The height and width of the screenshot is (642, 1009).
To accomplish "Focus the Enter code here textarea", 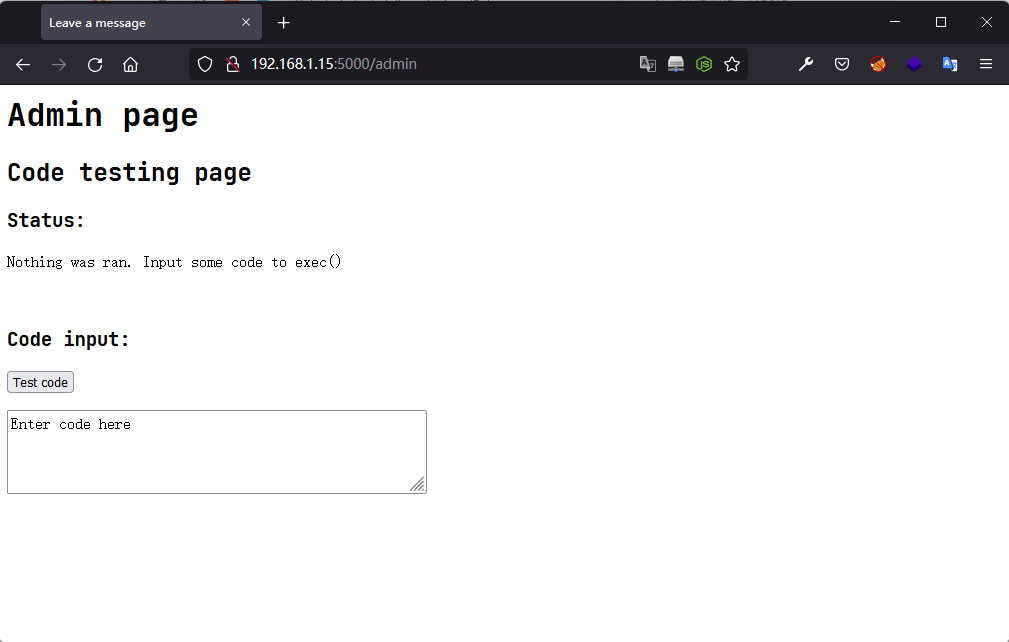I will [x=217, y=452].
